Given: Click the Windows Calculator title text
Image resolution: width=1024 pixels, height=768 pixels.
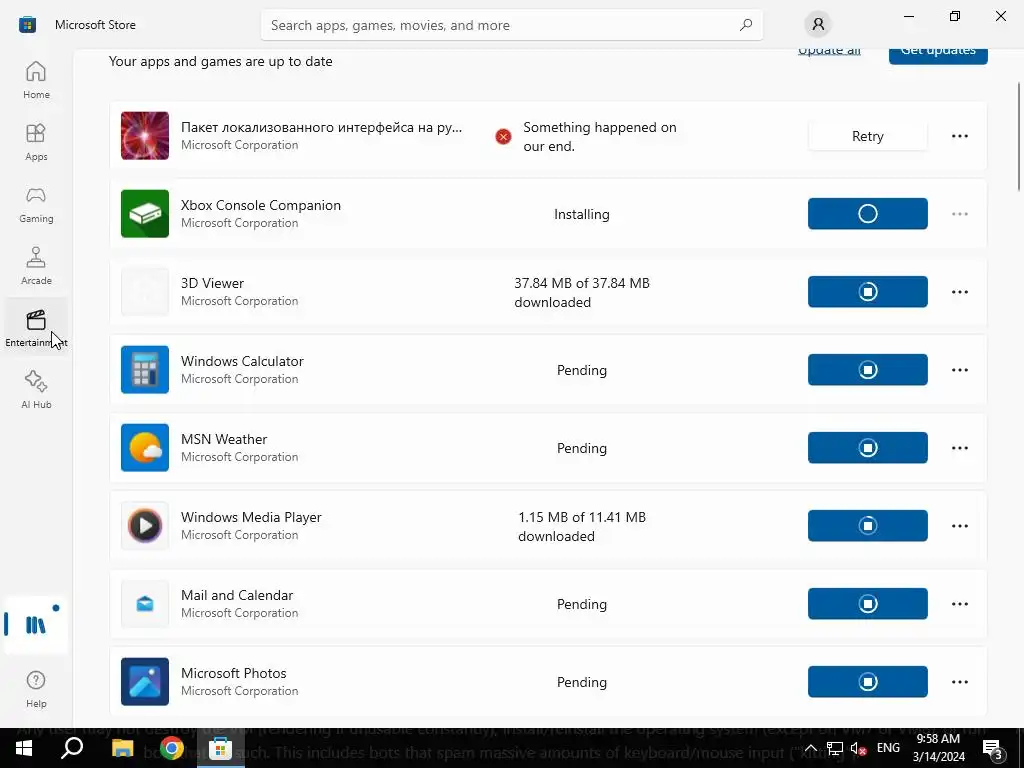Looking at the screenshot, I should [242, 361].
